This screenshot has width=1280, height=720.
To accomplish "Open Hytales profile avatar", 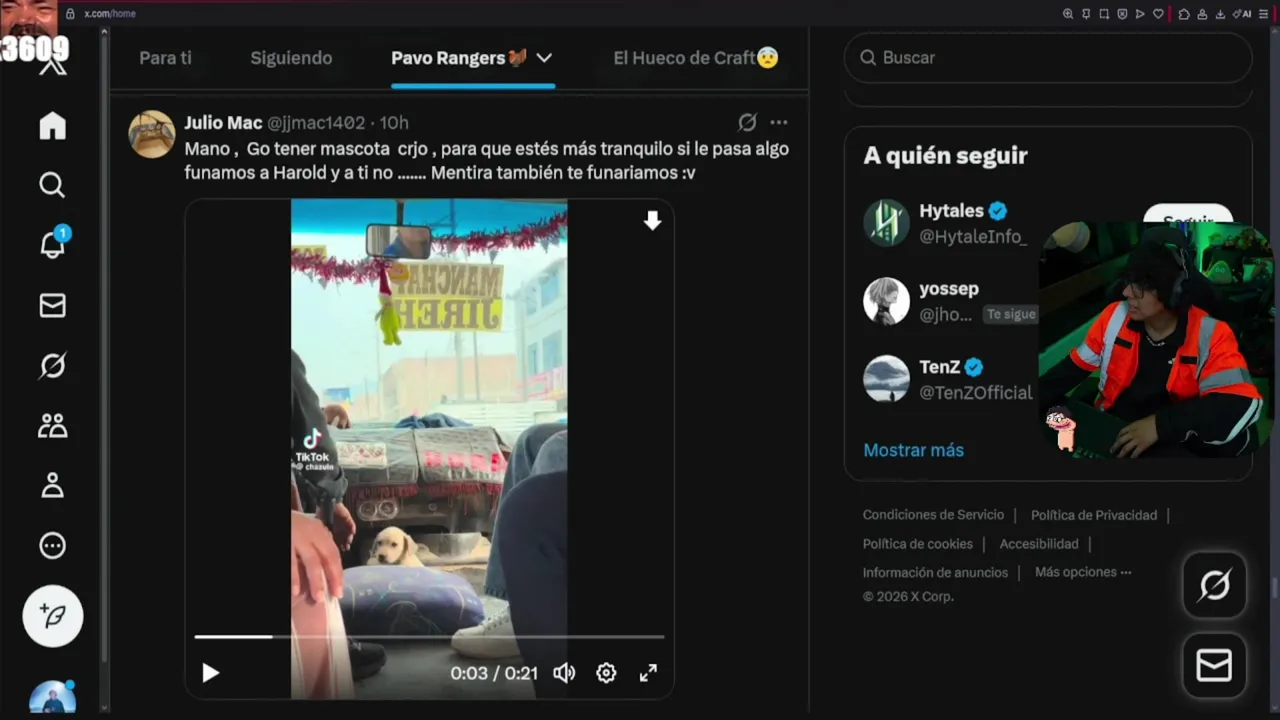I will 886,223.
